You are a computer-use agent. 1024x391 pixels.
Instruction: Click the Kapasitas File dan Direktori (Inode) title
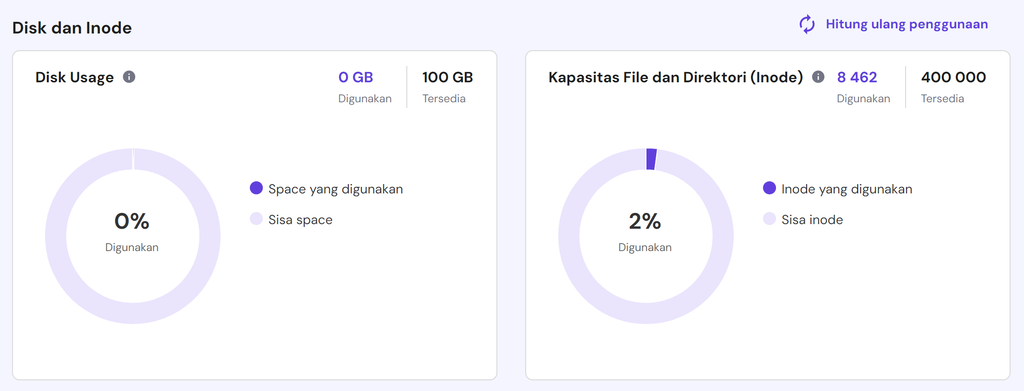675,77
